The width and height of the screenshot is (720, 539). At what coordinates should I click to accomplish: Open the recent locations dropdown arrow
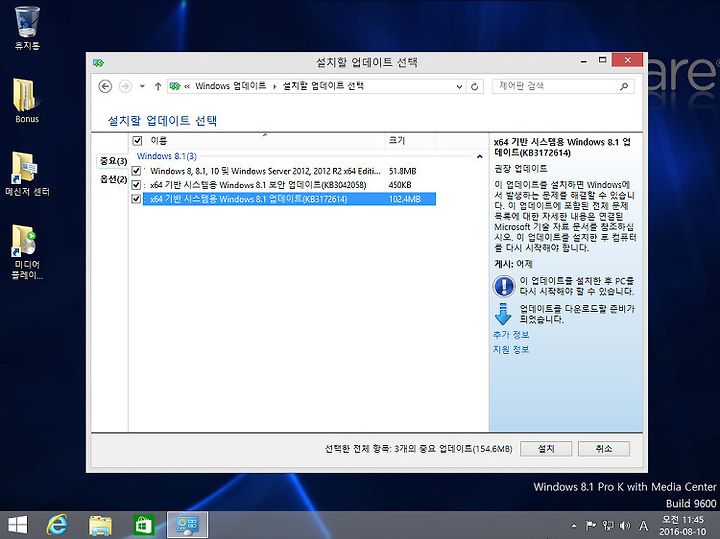[142, 86]
